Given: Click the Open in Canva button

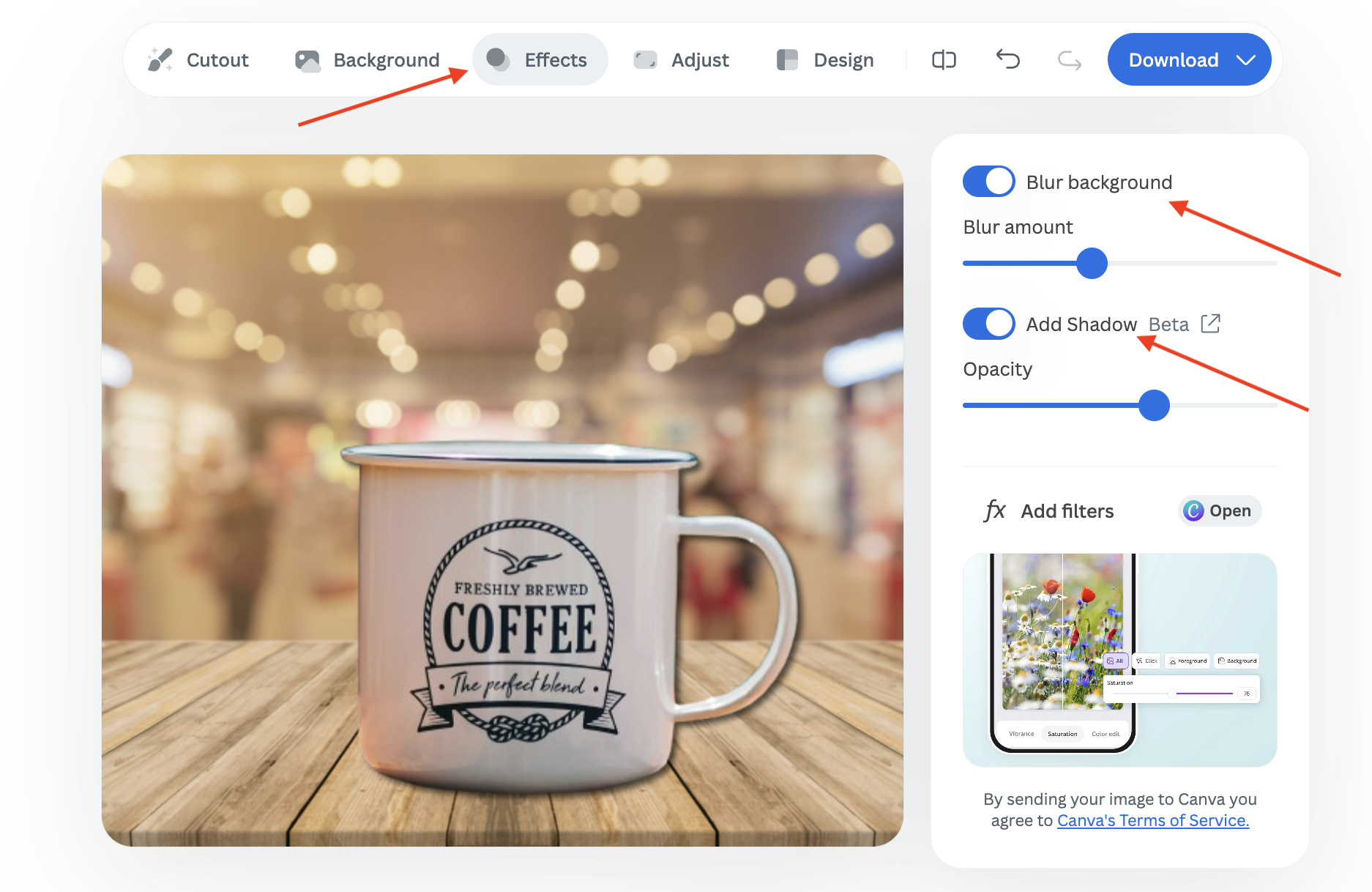Looking at the screenshot, I should click(x=1220, y=510).
